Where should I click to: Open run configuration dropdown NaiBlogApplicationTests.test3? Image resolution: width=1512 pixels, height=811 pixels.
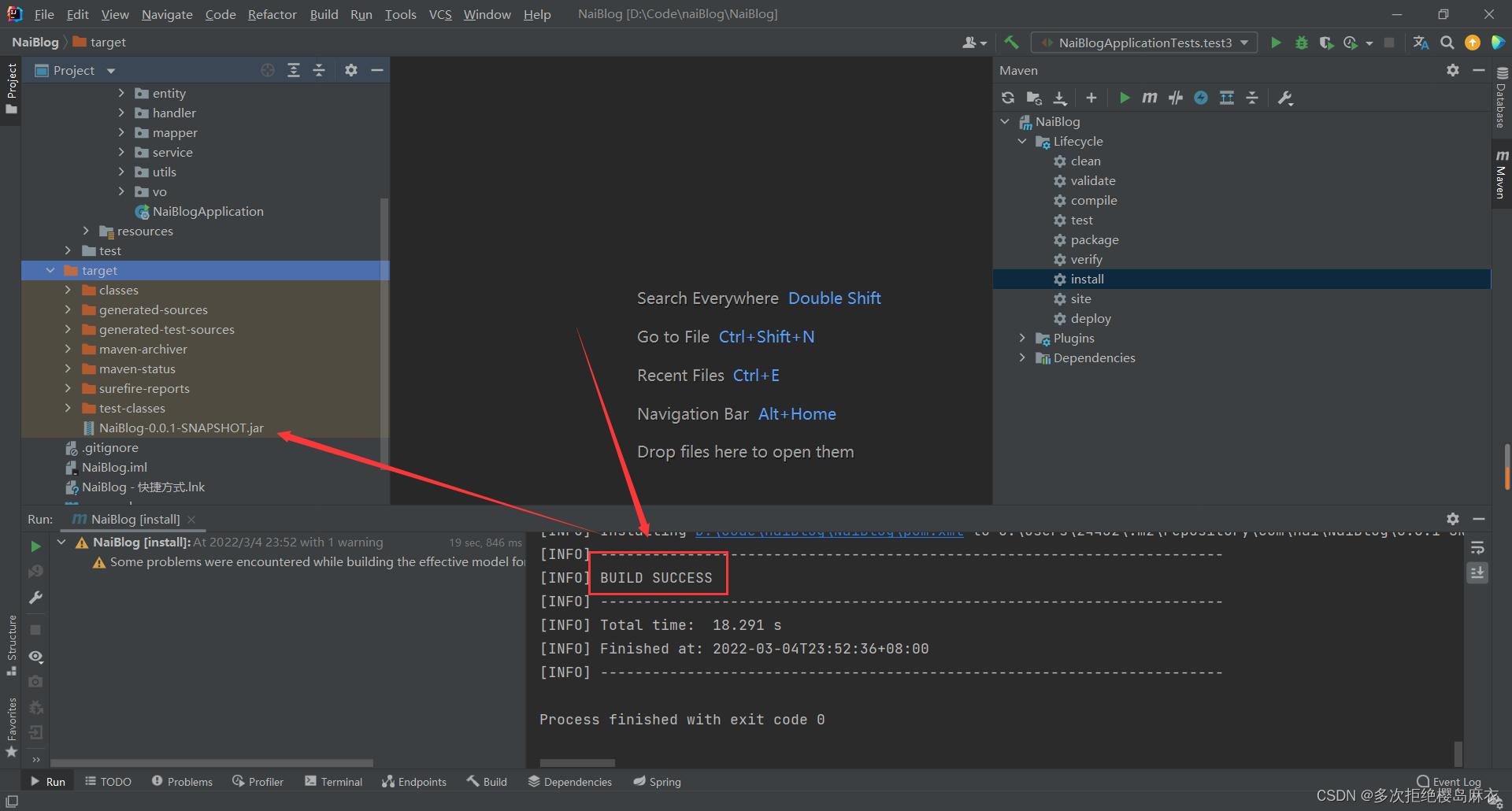(1144, 43)
